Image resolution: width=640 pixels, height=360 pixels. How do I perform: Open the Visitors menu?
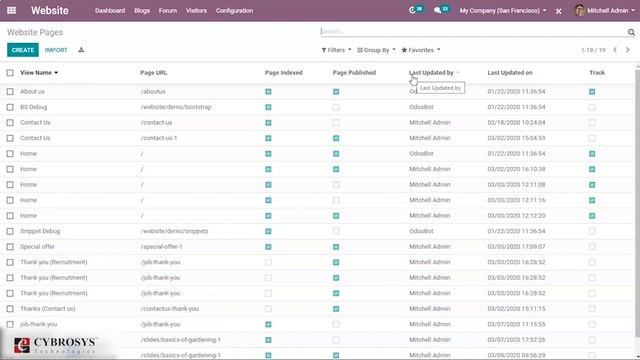[x=196, y=11]
